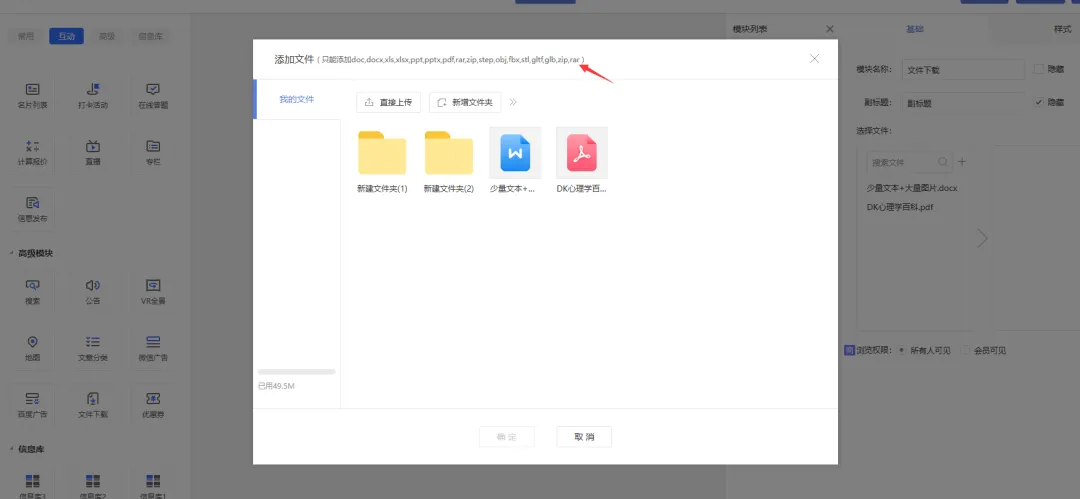Click the plus icon beside 搜索文件
The height and width of the screenshot is (499, 1080).
(x=962, y=162)
